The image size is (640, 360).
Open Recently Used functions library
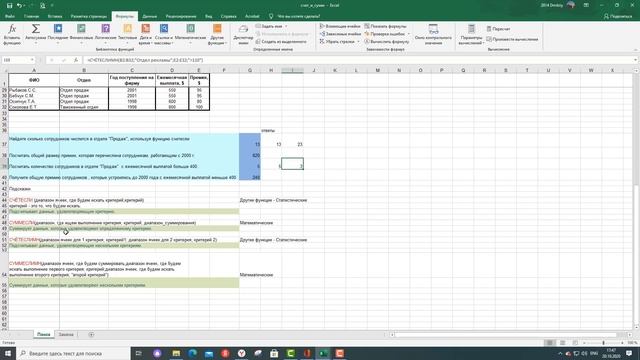click(x=58, y=34)
